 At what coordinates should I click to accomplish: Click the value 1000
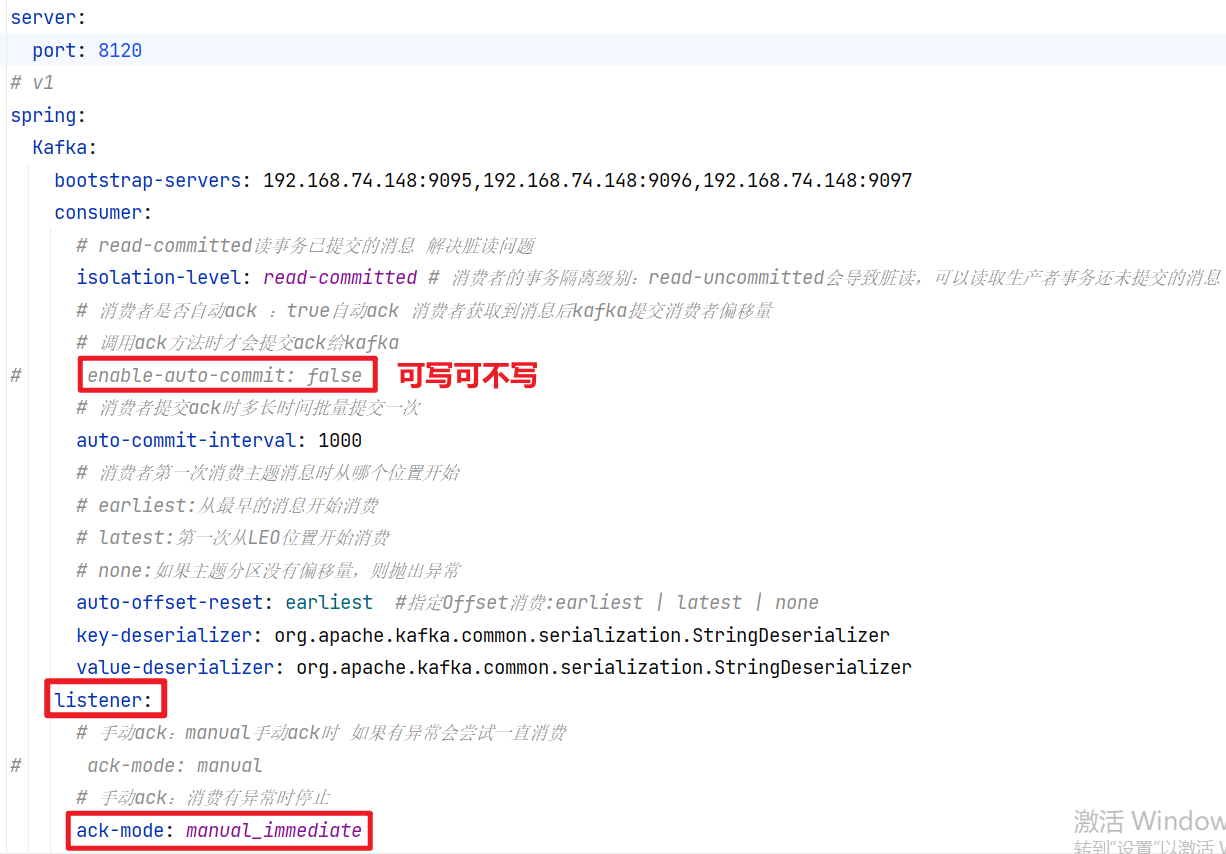click(x=340, y=440)
